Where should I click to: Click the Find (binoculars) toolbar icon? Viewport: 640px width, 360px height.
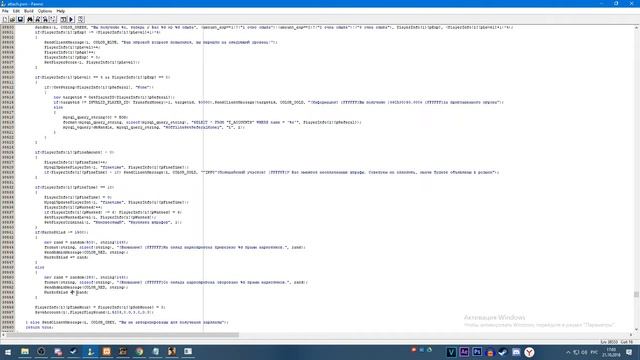pyautogui.click(x=30, y=19)
